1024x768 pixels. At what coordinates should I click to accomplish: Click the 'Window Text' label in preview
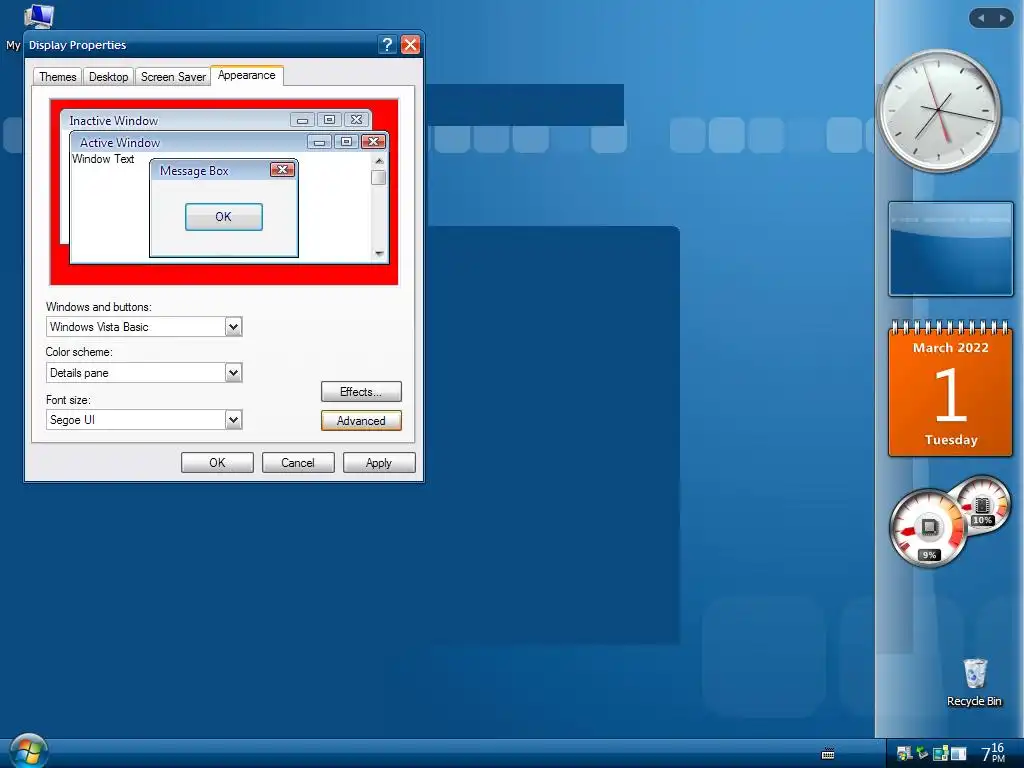[103, 159]
